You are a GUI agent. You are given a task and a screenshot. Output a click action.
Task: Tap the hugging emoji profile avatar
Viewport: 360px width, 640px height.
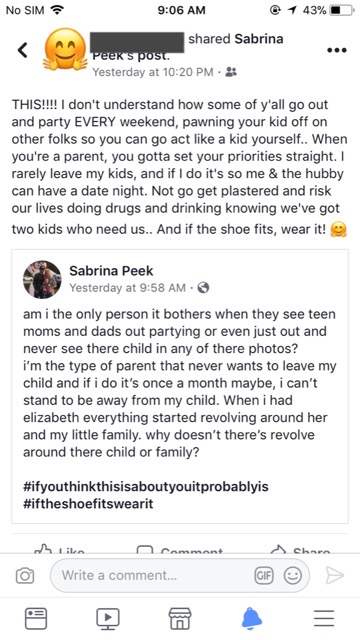pos(65,50)
